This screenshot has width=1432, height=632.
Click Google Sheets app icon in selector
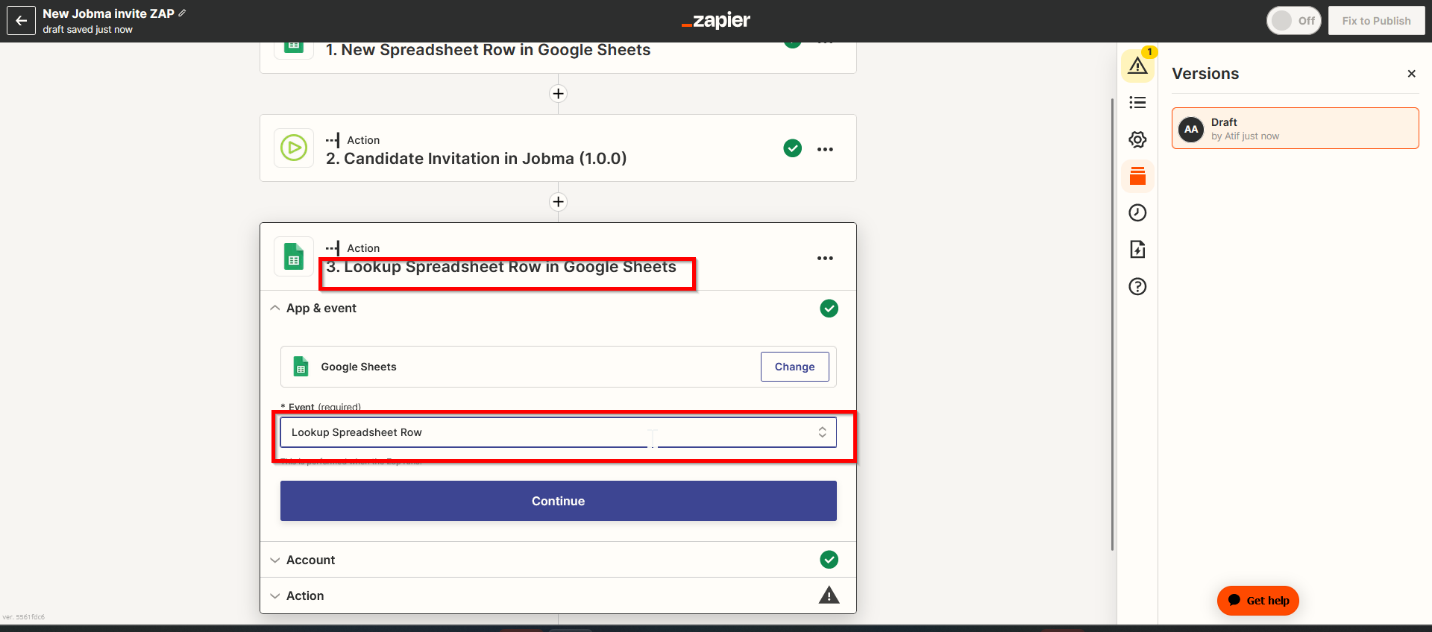pyautogui.click(x=301, y=367)
